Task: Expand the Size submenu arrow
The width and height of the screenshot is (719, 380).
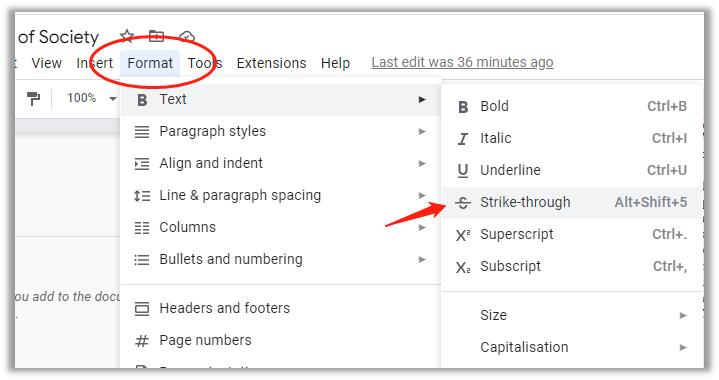Action: pos(683,315)
